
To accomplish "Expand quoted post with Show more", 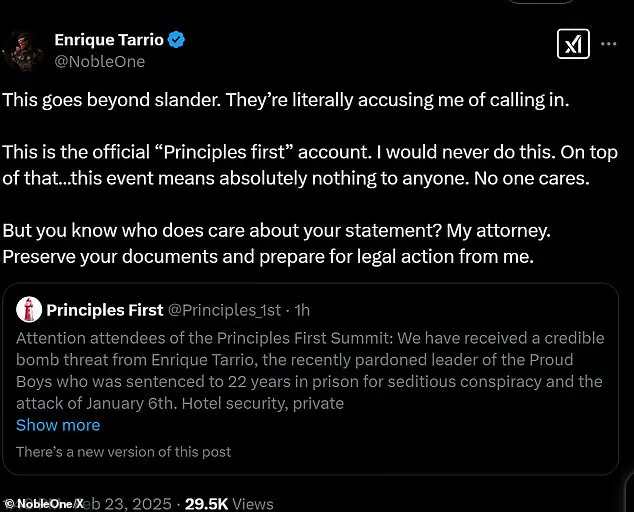I will pos(58,425).
